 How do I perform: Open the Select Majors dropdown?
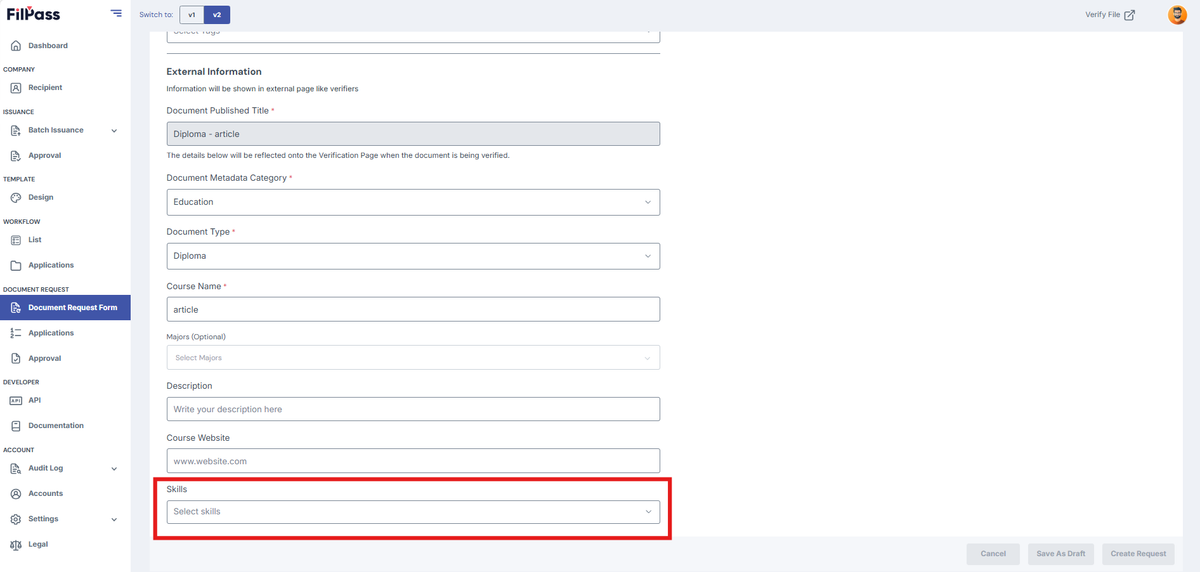point(413,358)
